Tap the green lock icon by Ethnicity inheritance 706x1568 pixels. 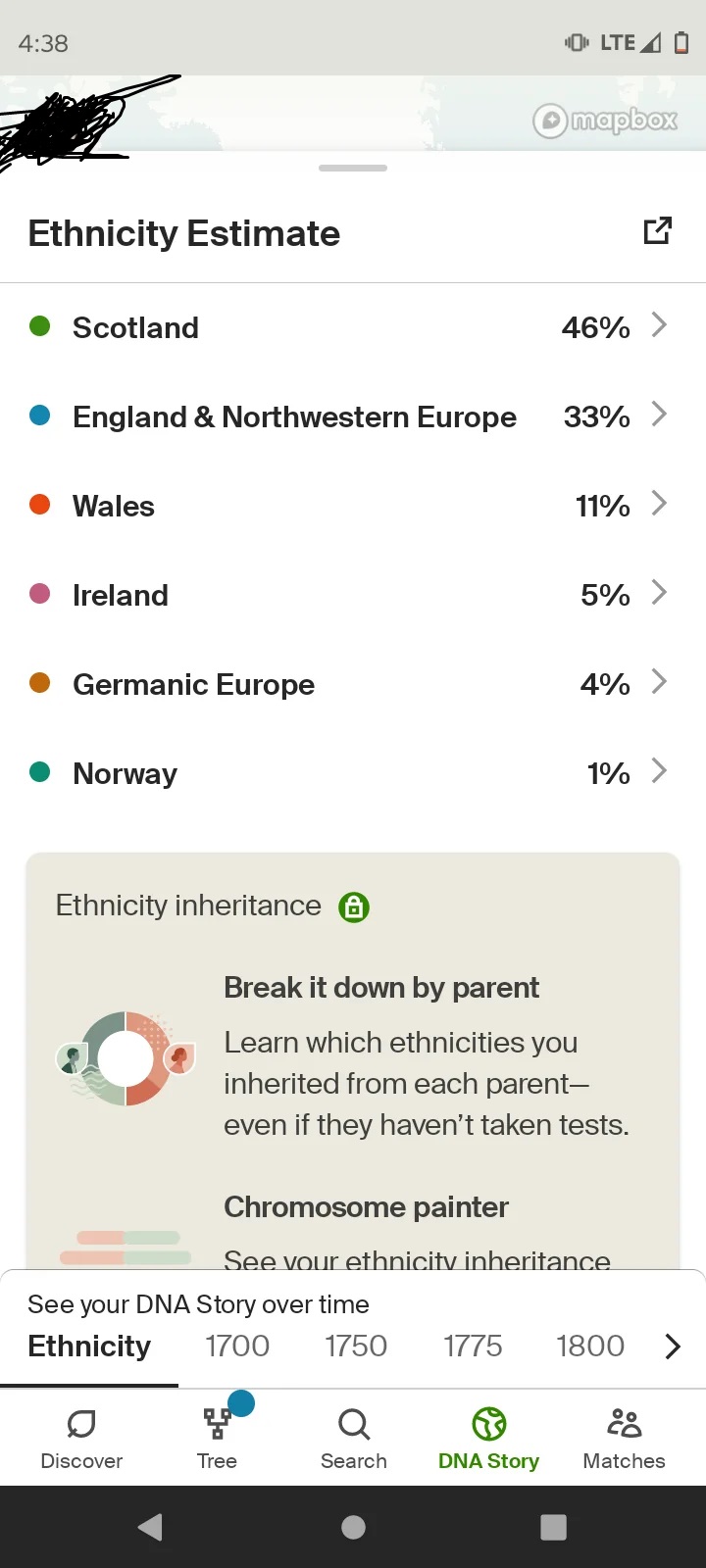click(x=354, y=907)
